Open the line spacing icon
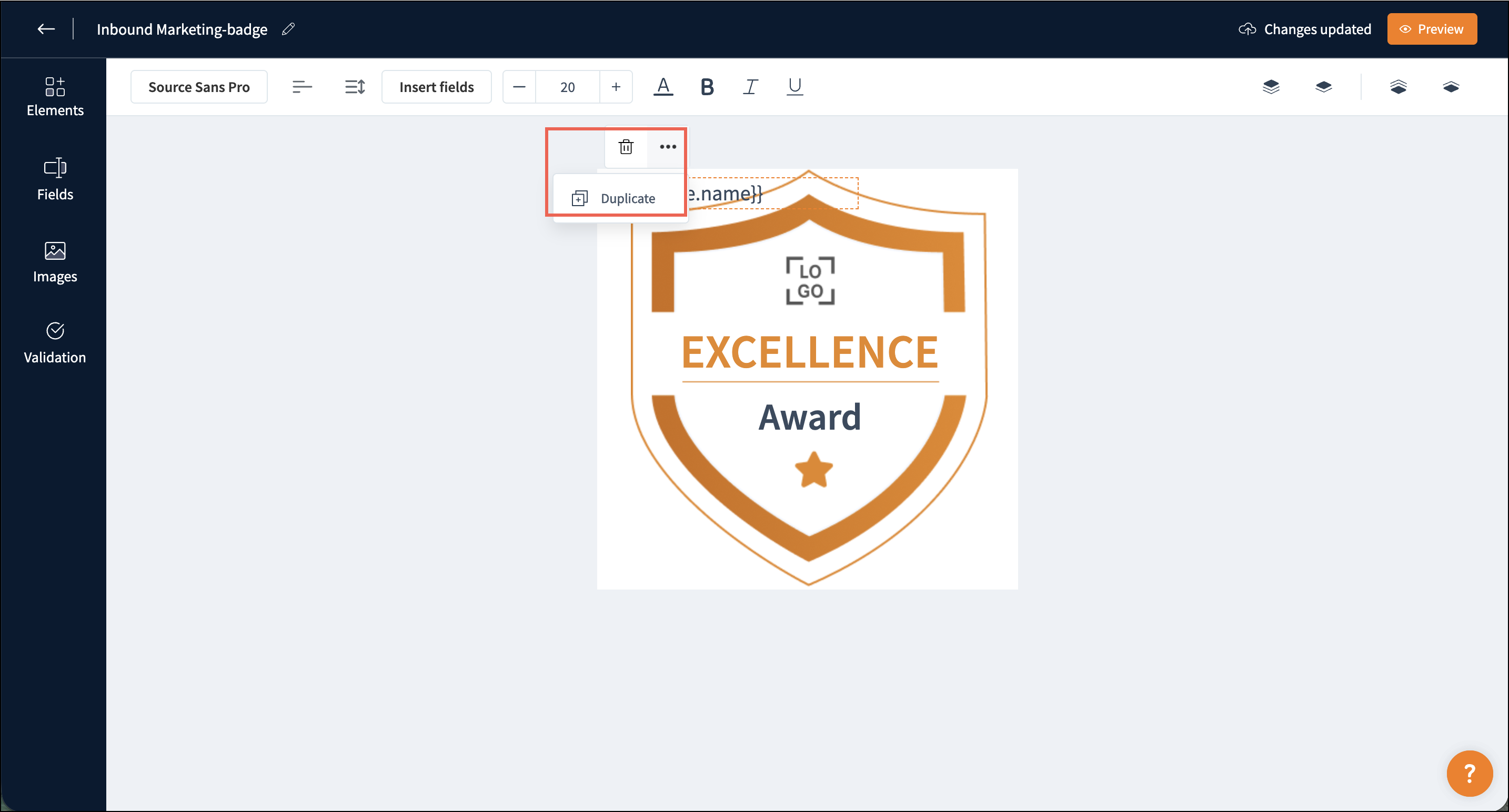1509x812 pixels. pyautogui.click(x=355, y=87)
